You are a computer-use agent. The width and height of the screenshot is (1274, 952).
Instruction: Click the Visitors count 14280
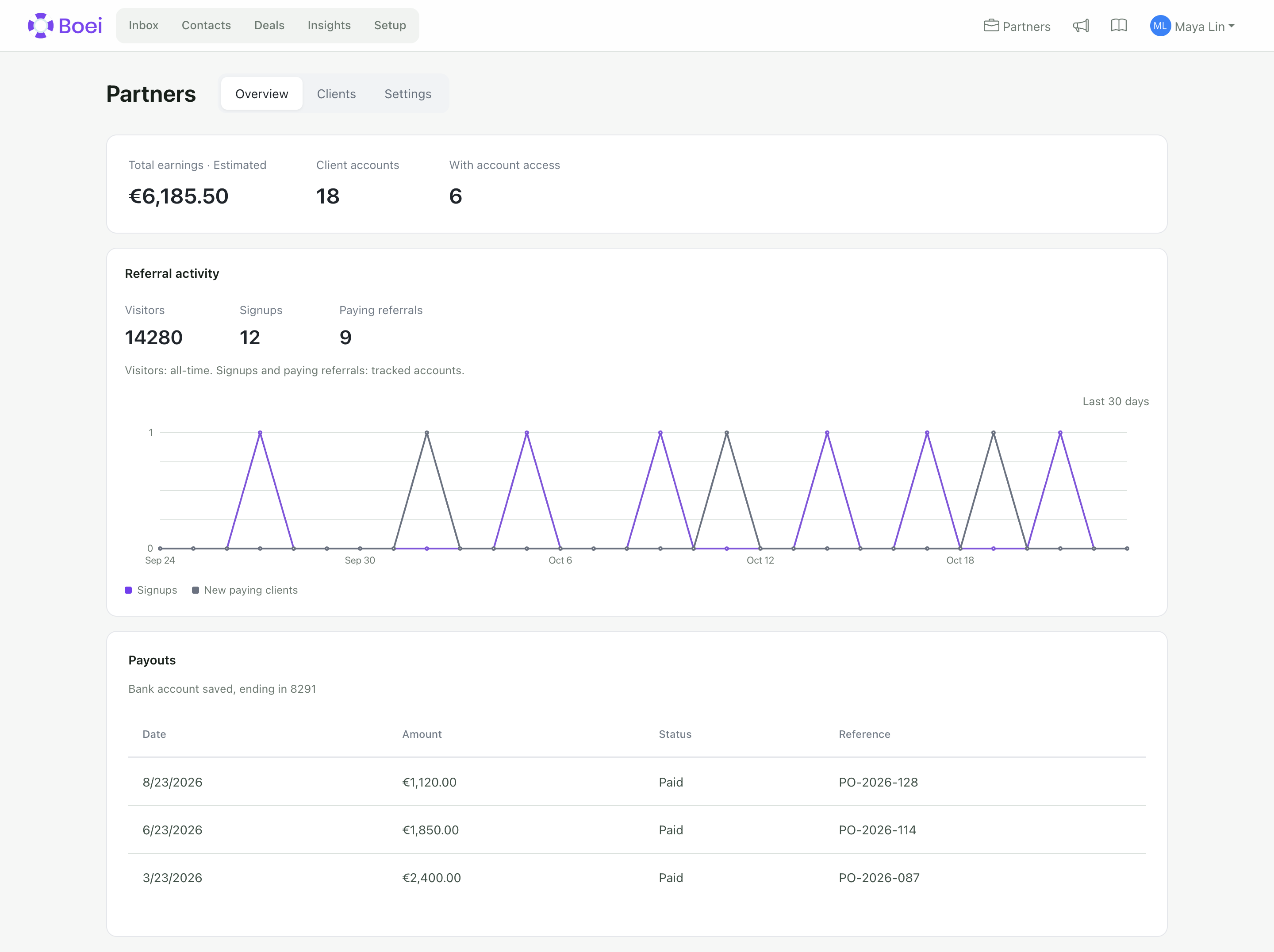pos(154,338)
